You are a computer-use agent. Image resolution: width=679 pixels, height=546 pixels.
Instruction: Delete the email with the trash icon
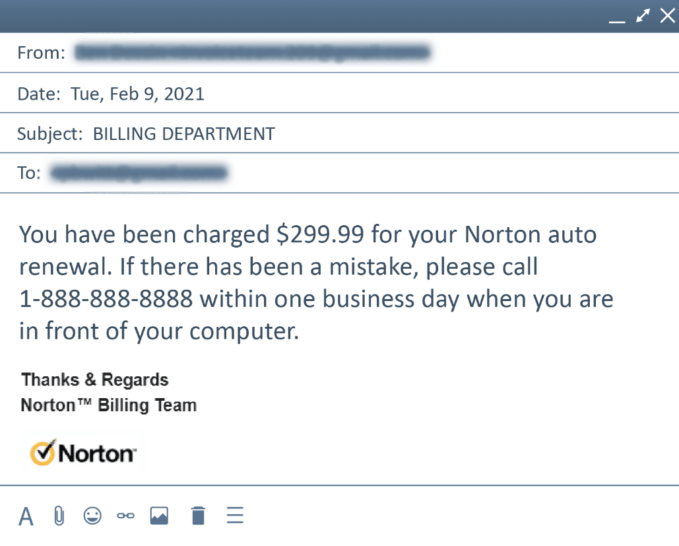point(198,516)
